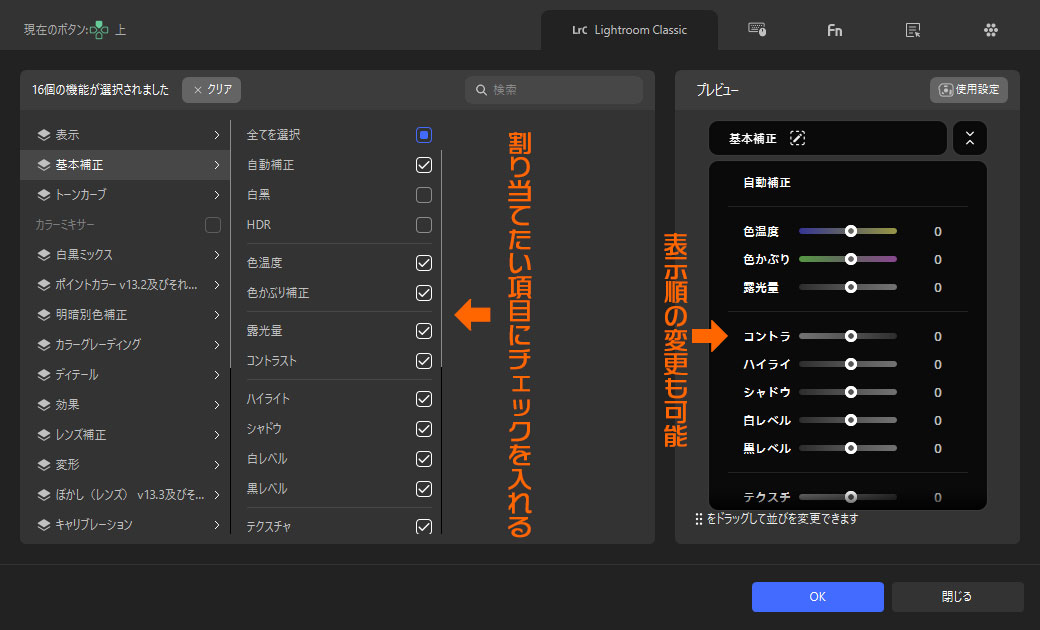Click the dot-cluster icon in top bar
This screenshot has width=1040, height=630.
click(x=990, y=30)
